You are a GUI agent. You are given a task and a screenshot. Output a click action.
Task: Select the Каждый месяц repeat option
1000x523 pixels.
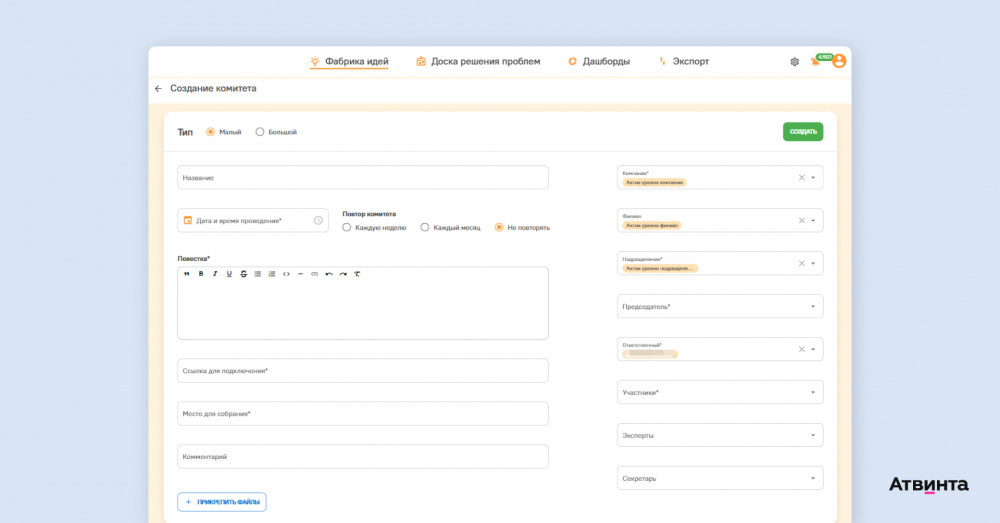click(425, 228)
